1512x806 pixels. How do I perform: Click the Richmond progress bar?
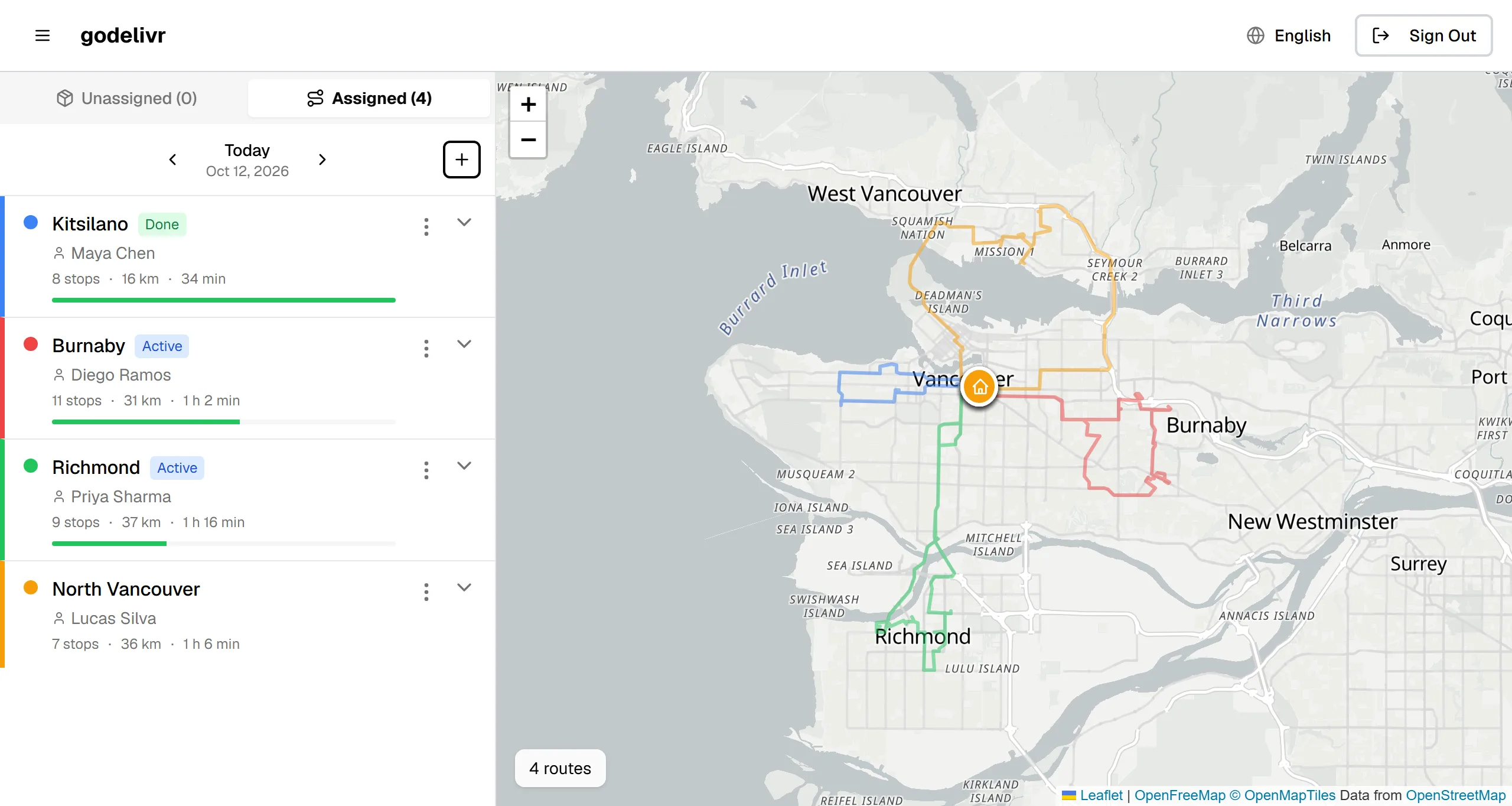[x=224, y=544]
